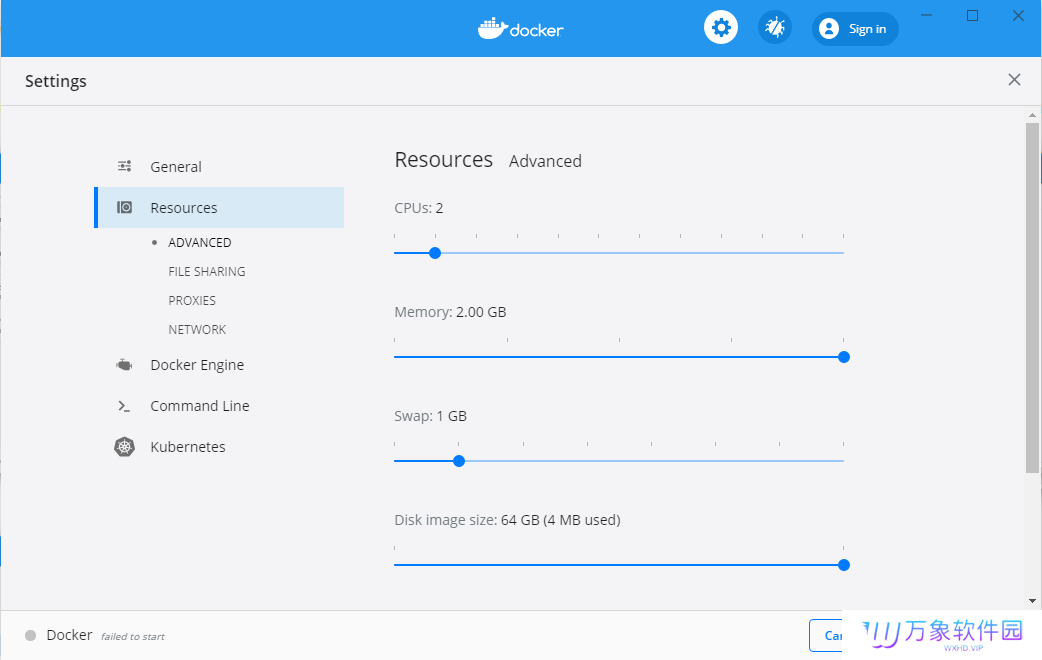
Task: Click the General sliders icon
Action: (124, 166)
